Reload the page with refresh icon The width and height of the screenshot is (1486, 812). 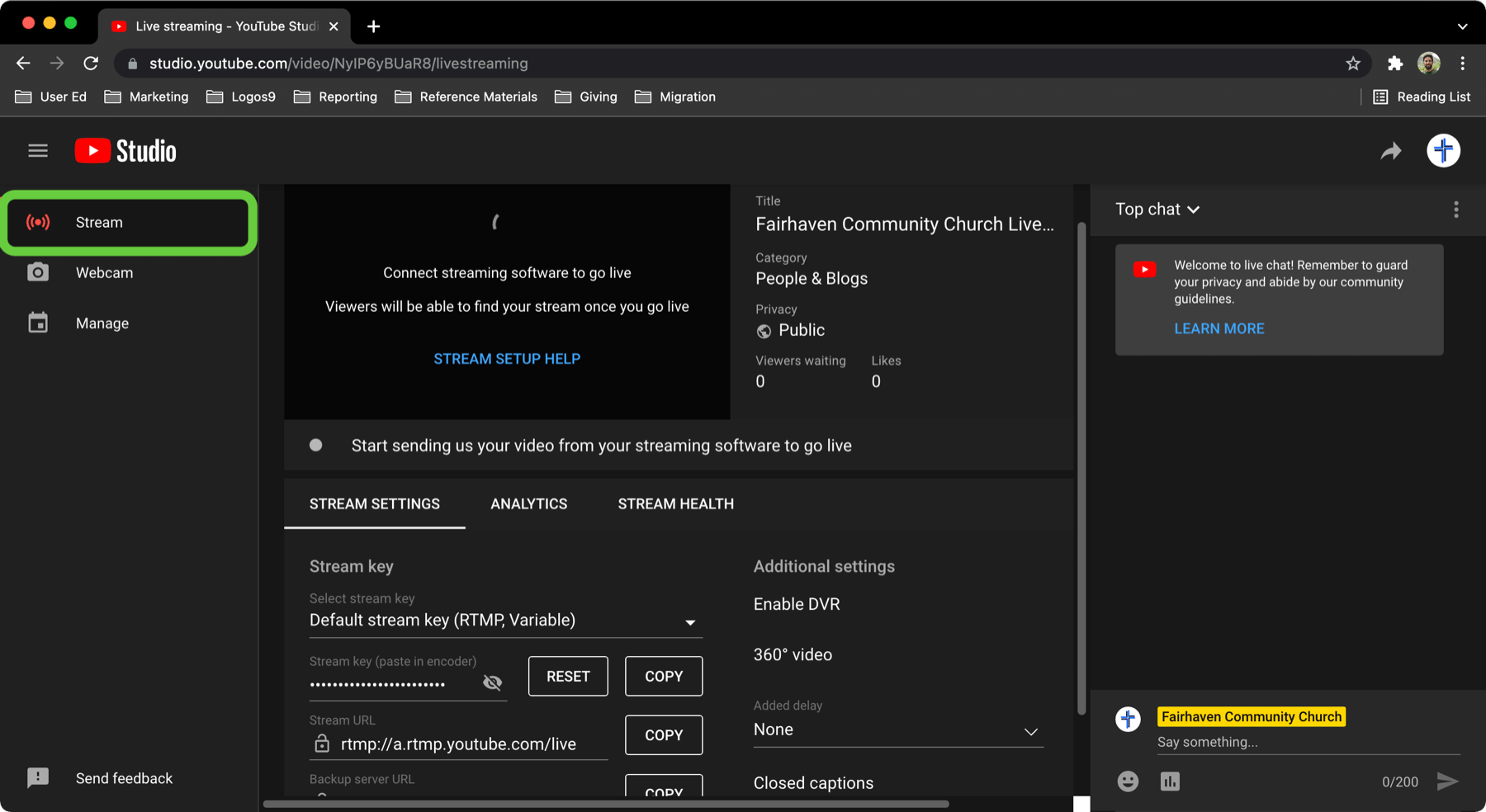[x=91, y=63]
